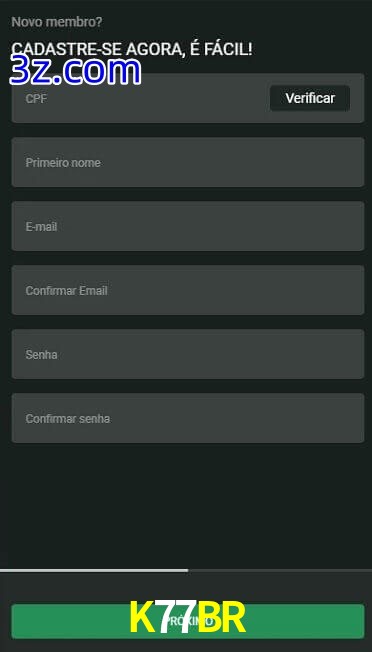Screen dimensions: 372x652
Task: Click the K77BR overlay logo
Action: tap(187, 618)
